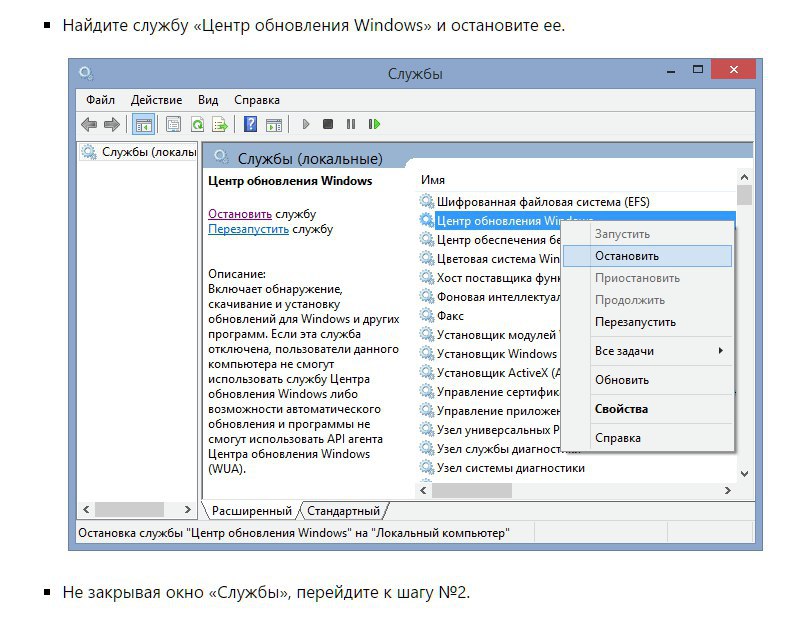Click the Остановить service link
Viewport: 787px width, 619px height.
coord(240,214)
